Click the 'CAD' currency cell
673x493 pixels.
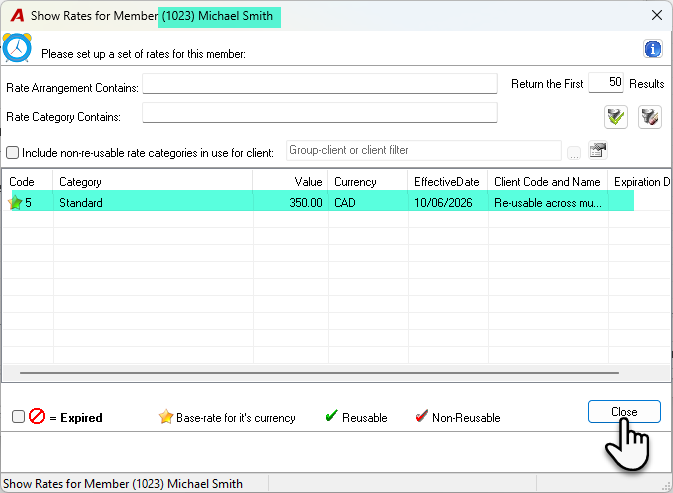tap(368, 203)
